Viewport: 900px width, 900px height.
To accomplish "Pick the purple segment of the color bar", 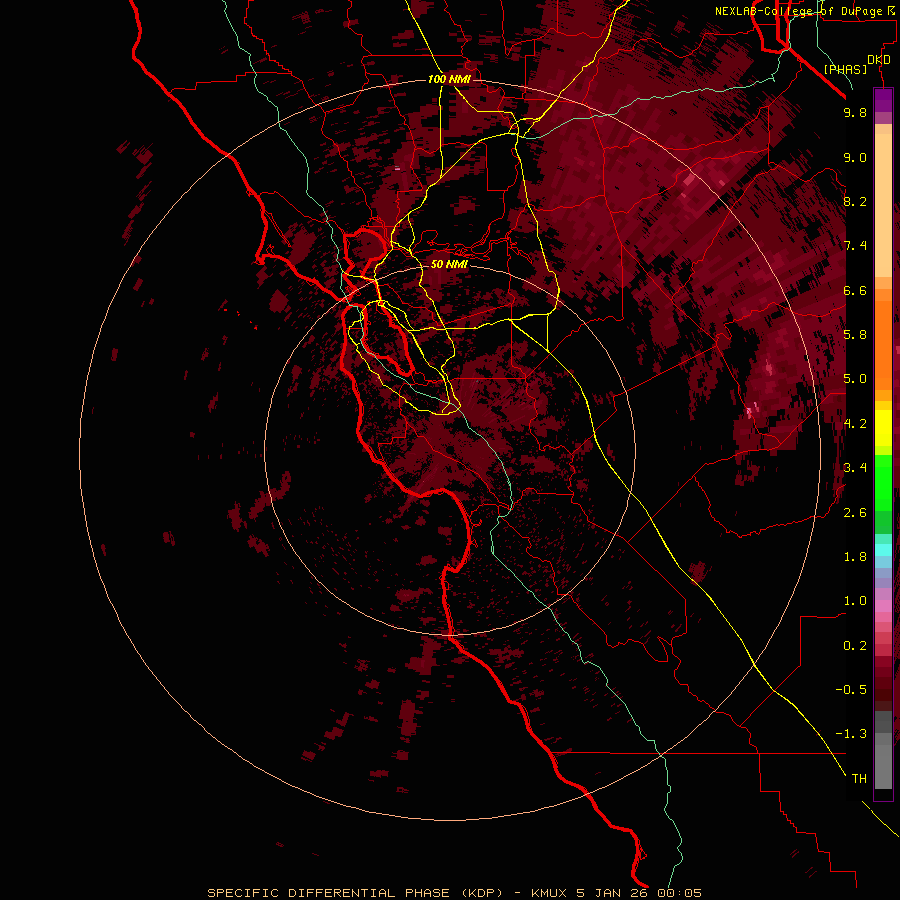I will pyautogui.click(x=883, y=101).
